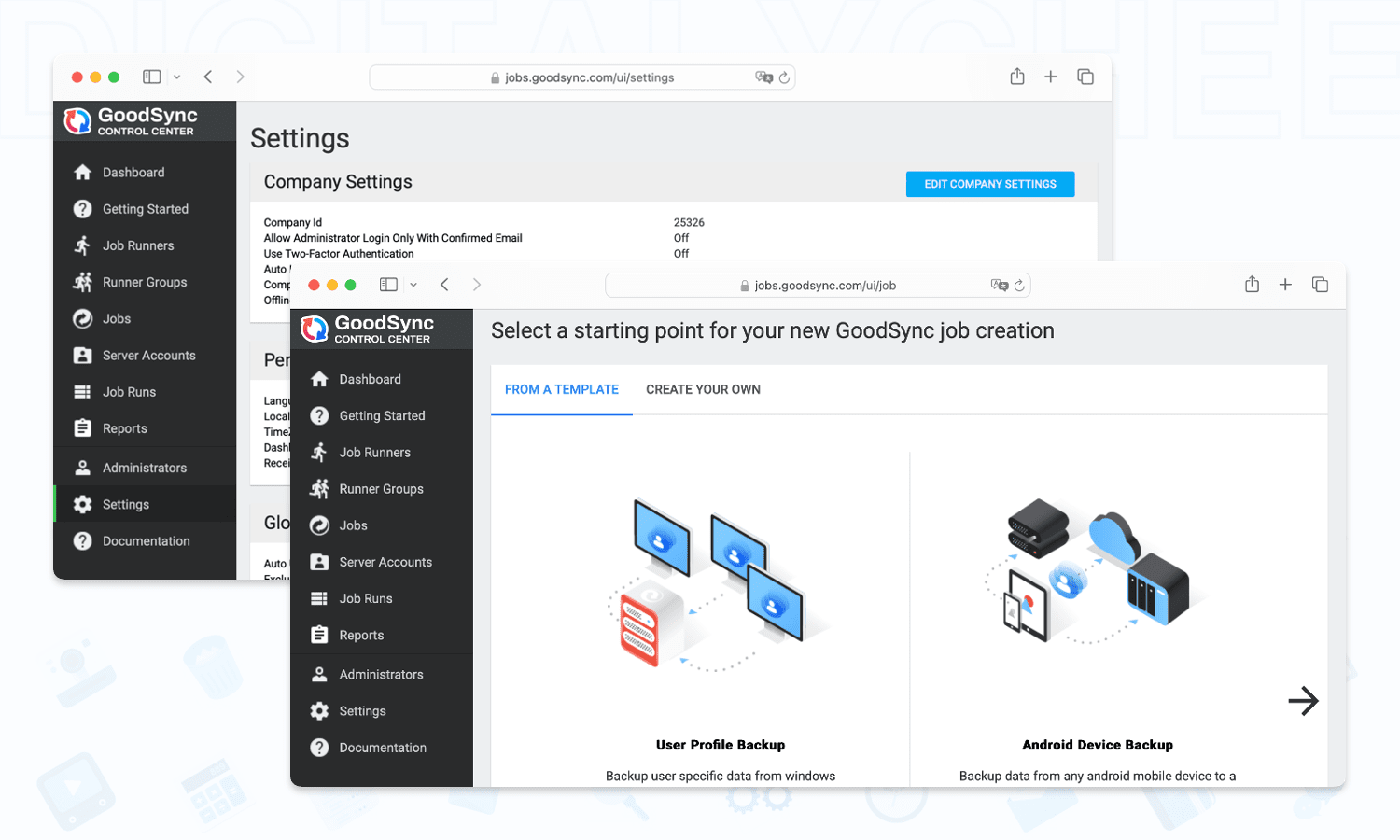The height and width of the screenshot is (840, 1400).
Task: Click the Server Accounts icon in front sidebar
Action: tap(319, 562)
